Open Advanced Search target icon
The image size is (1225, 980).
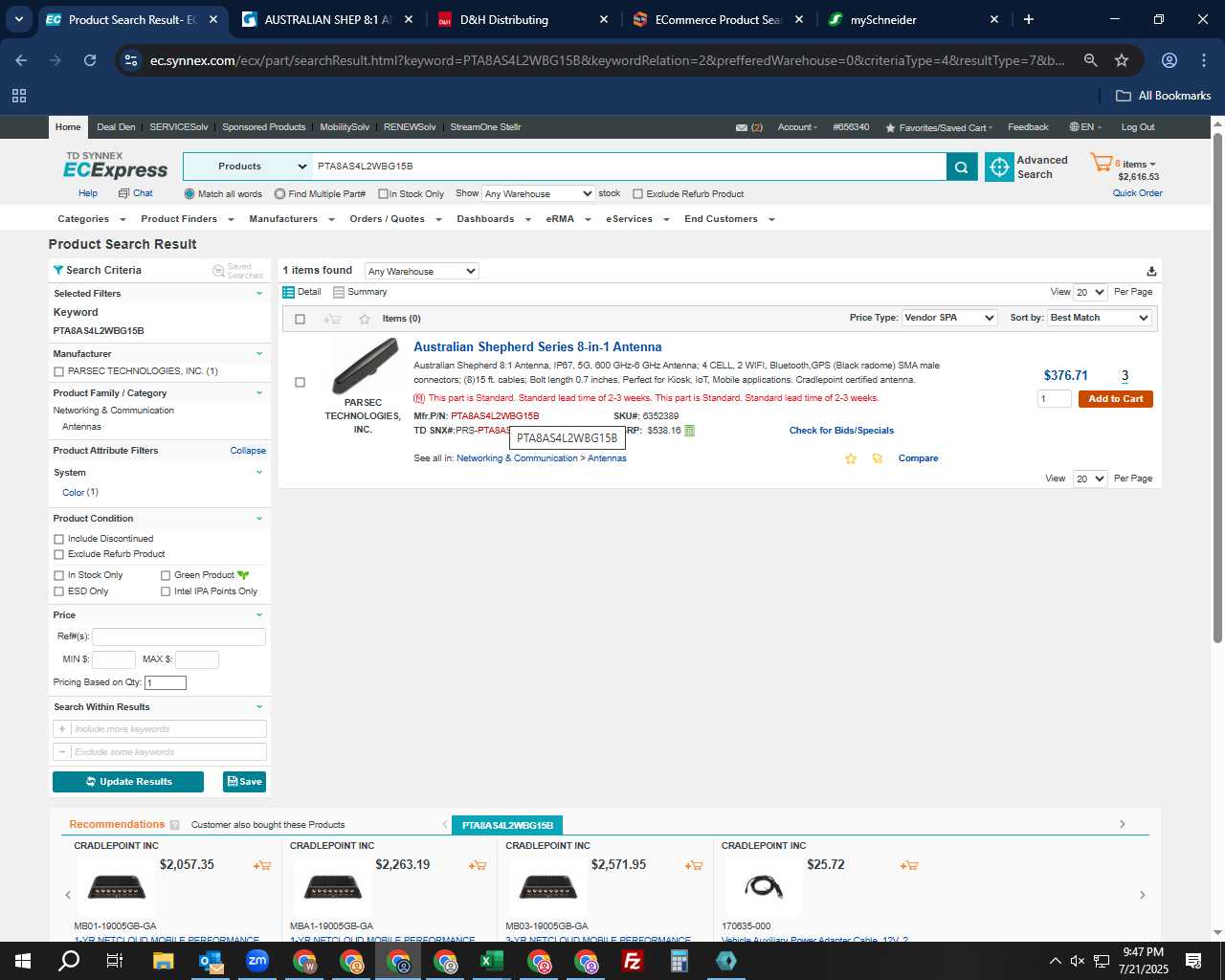click(x=999, y=167)
